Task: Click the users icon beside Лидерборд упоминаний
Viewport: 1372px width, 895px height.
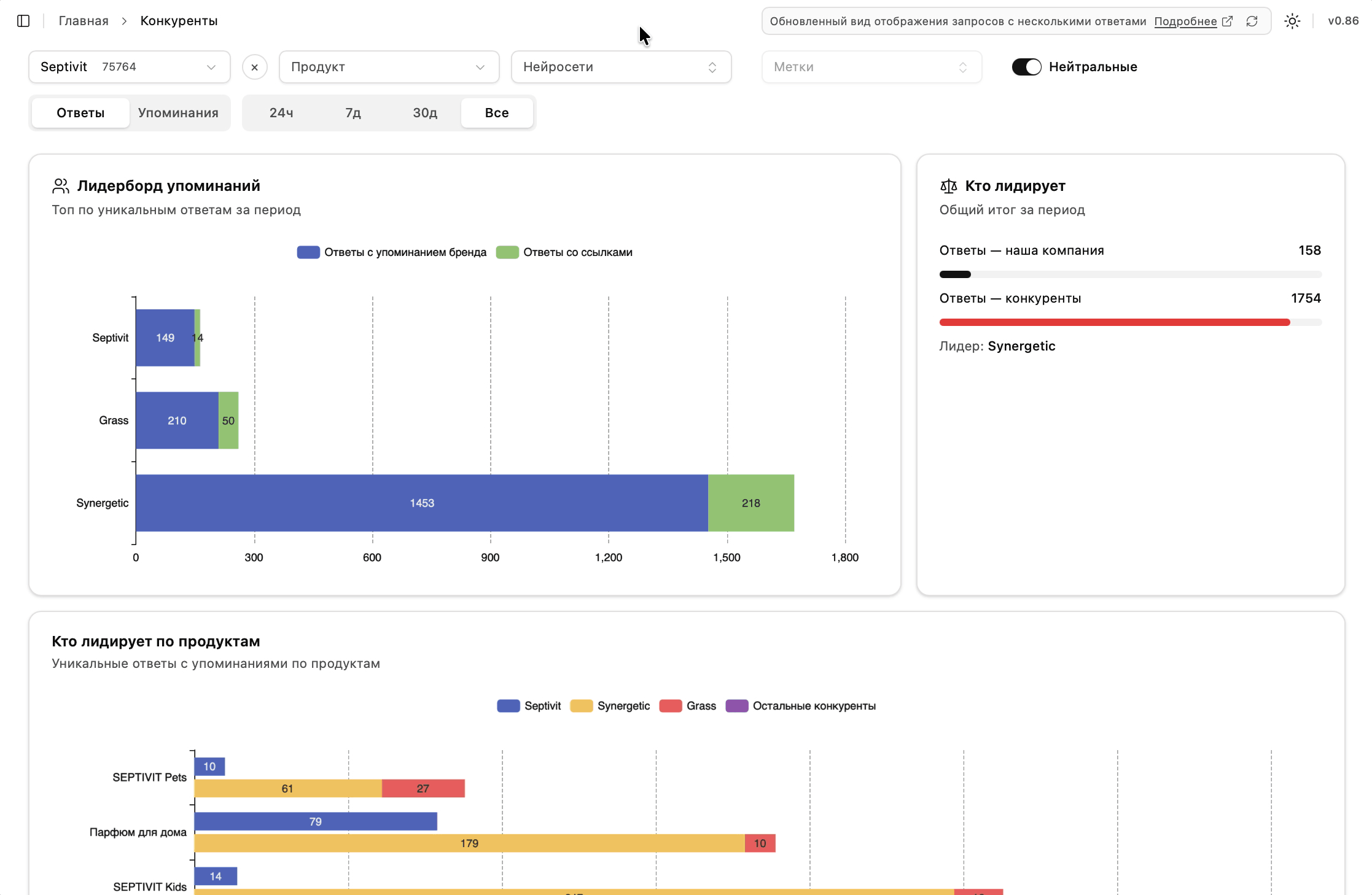Action: (61, 185)
